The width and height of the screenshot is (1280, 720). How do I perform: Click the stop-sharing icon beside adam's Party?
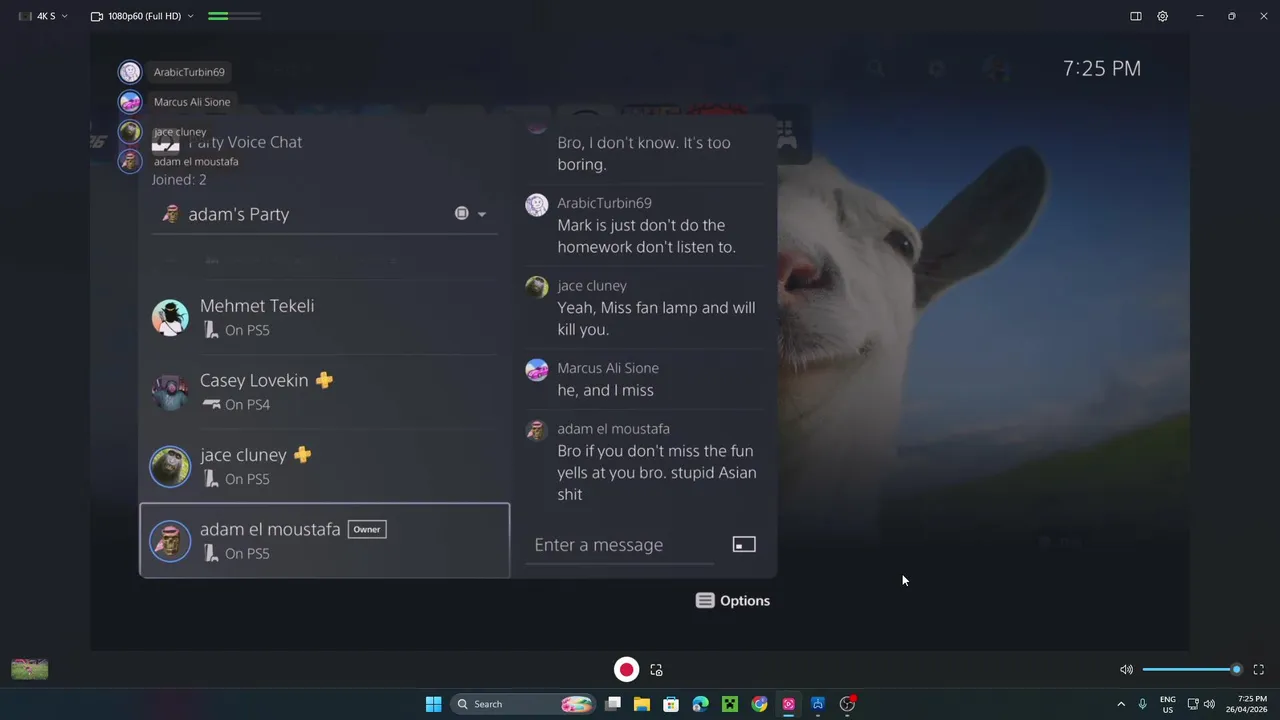tap(461, 214)
